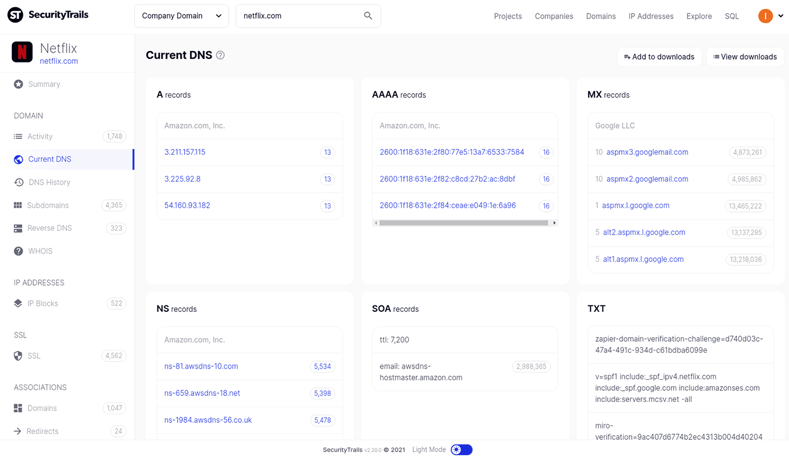
Task: Click Add to downloads button
Action: point(659,57)
